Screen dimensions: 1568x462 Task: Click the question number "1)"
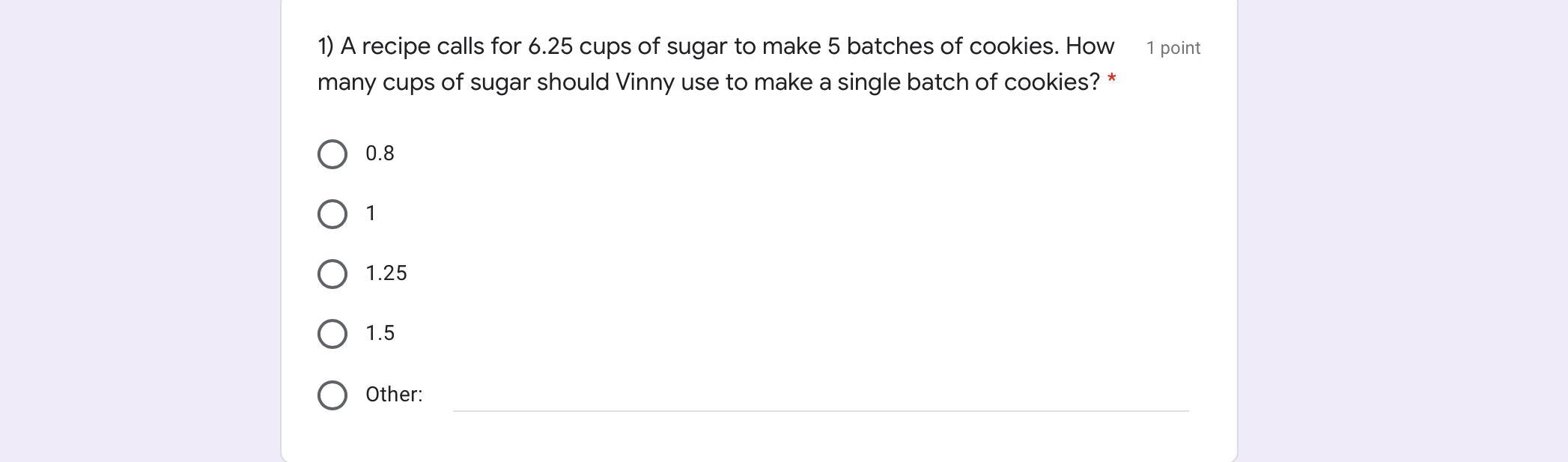tap(326, 46)
